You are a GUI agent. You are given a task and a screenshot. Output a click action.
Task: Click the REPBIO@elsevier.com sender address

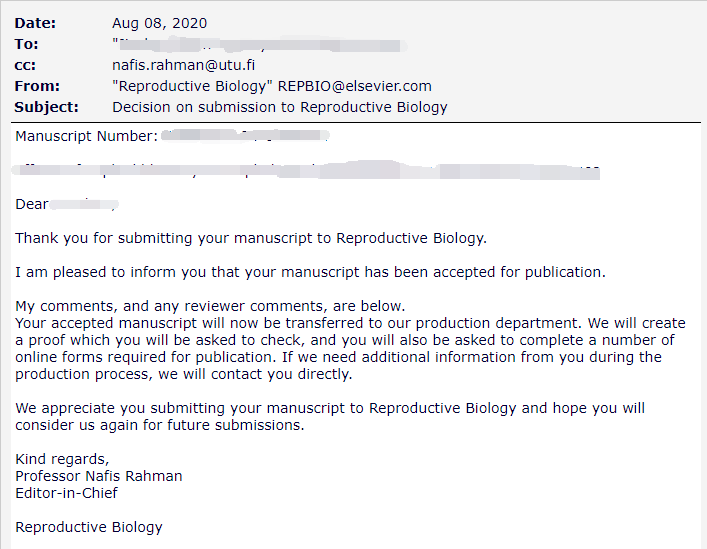click(354, 86)
